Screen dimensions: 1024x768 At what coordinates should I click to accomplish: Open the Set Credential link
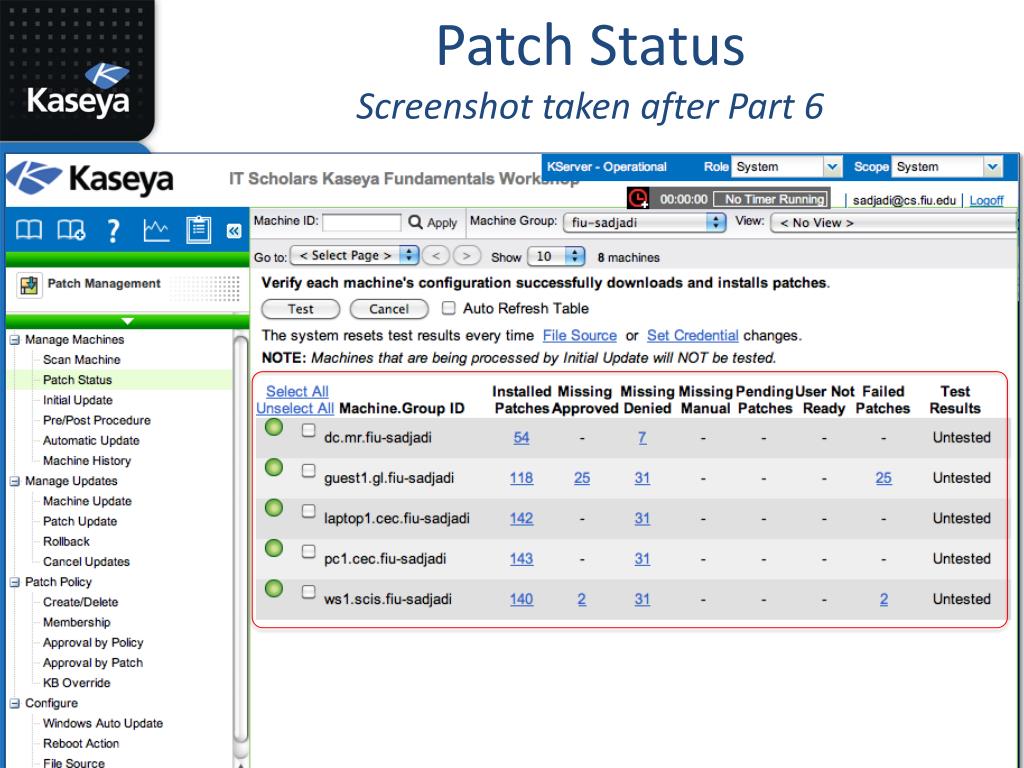coord(693,336)
